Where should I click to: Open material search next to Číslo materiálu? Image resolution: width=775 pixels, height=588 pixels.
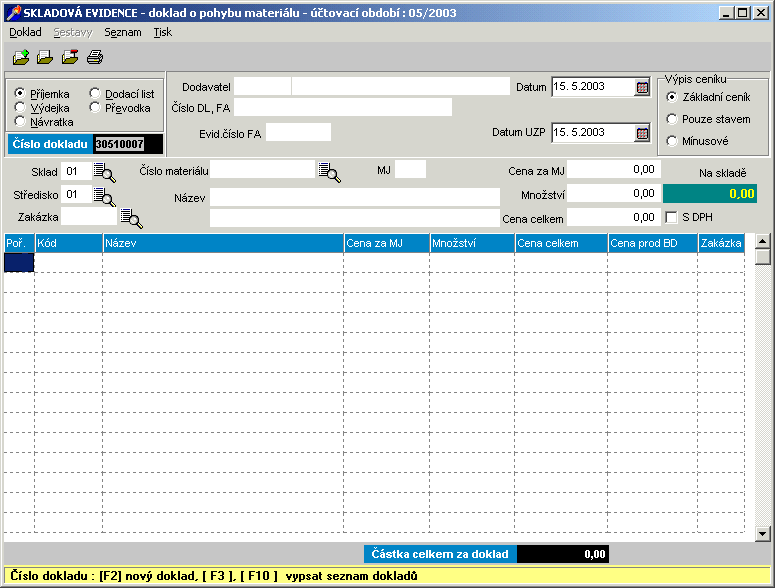[330, 172]
